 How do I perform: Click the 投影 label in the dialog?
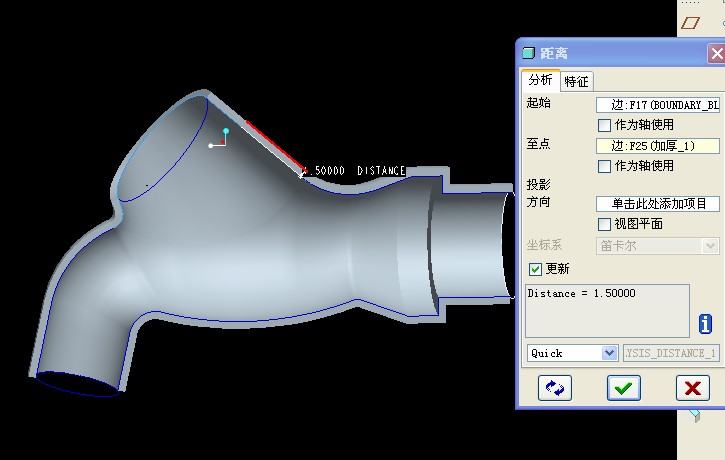538,184
